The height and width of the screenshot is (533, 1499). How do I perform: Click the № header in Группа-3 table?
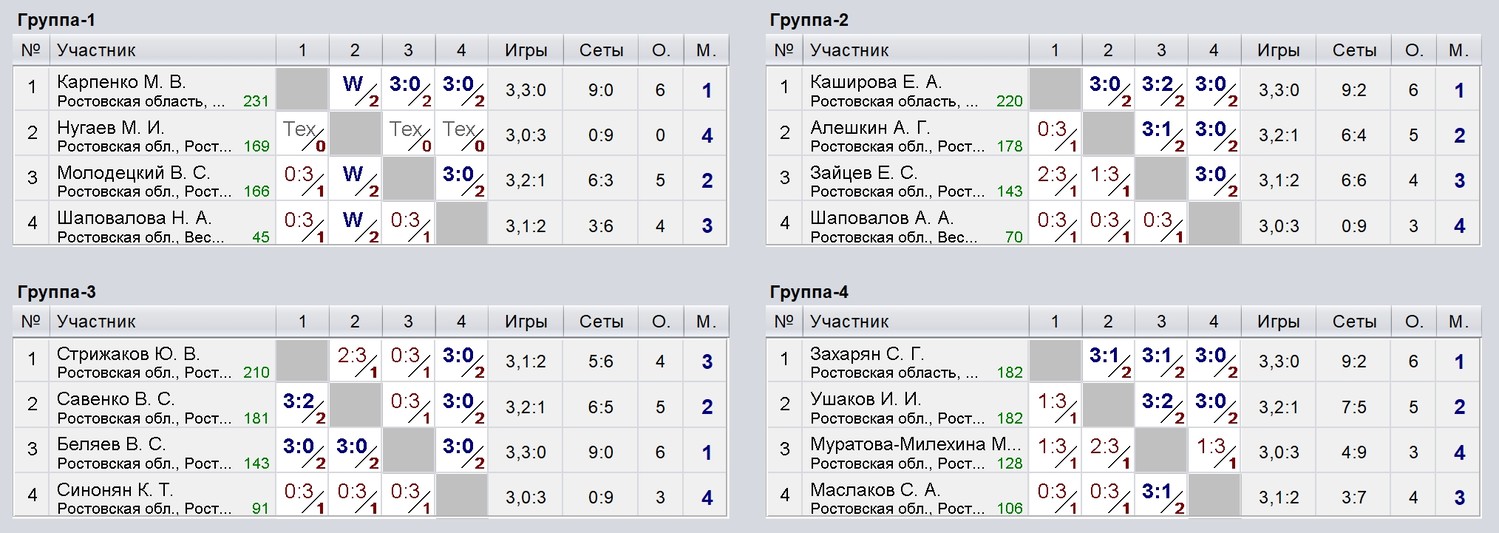[x=31, y=322]
